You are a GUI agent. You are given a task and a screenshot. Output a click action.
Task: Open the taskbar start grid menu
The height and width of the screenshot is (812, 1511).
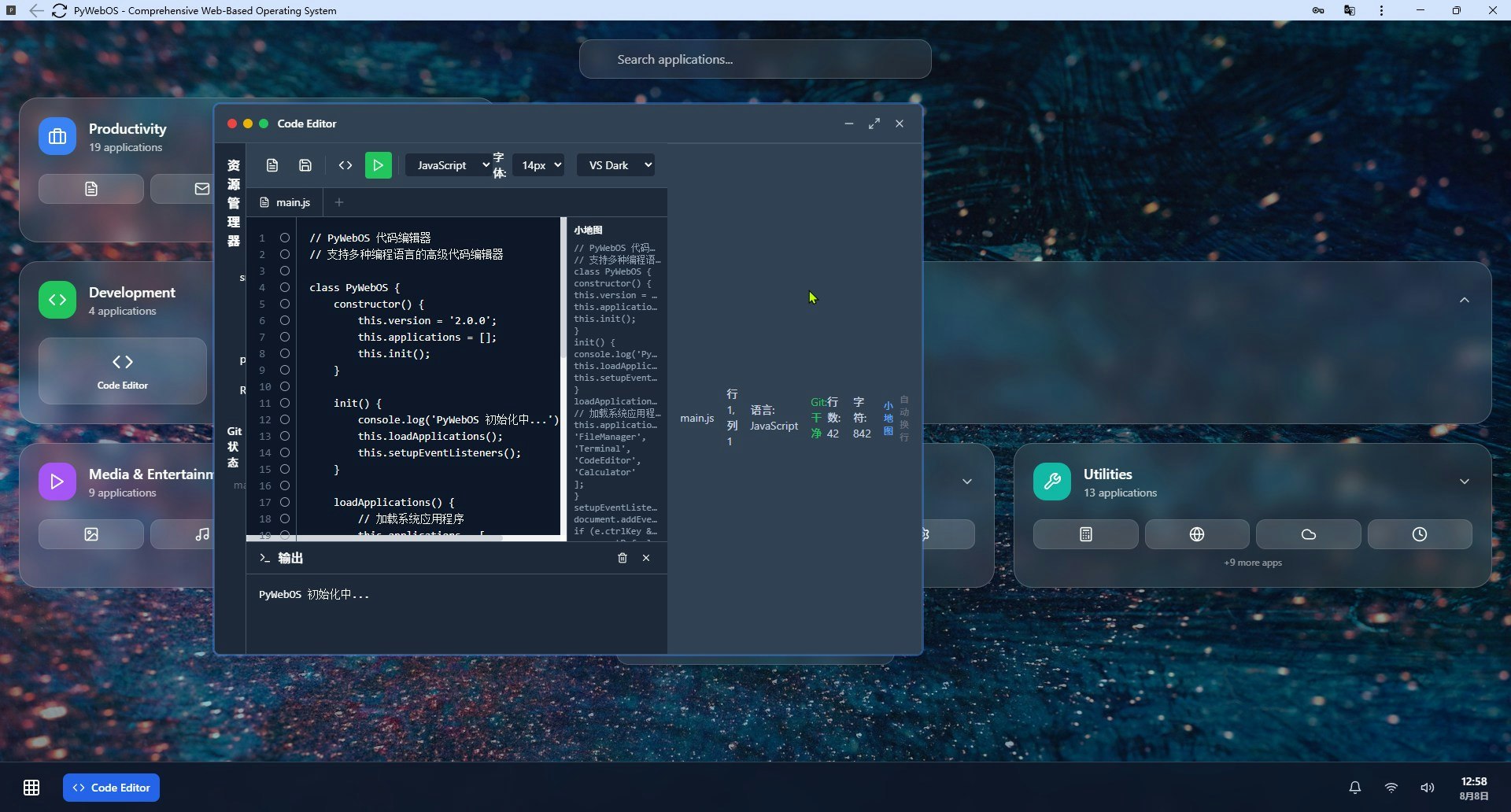[x=31, y=788]
